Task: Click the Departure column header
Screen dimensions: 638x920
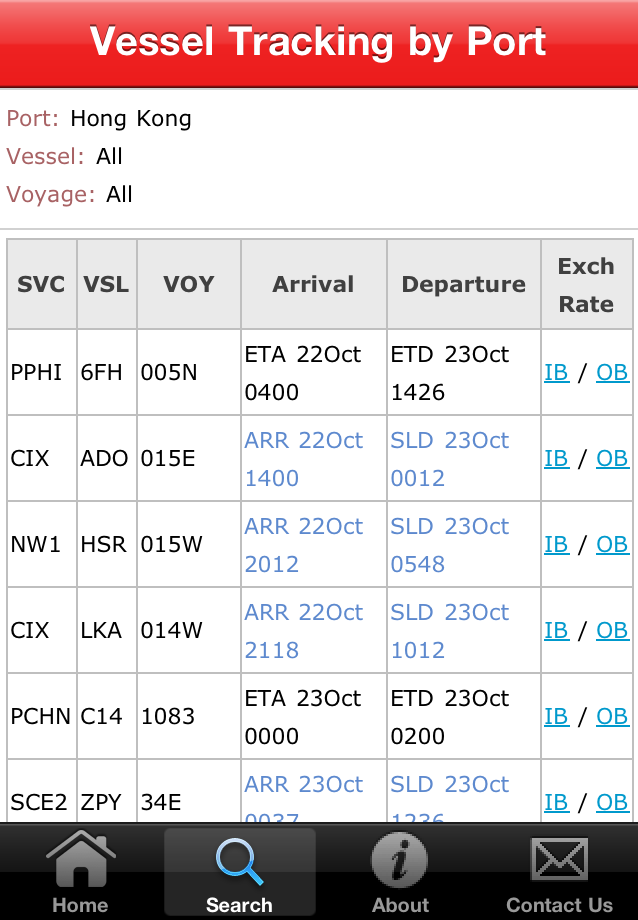Action: [x=463, y=284]
